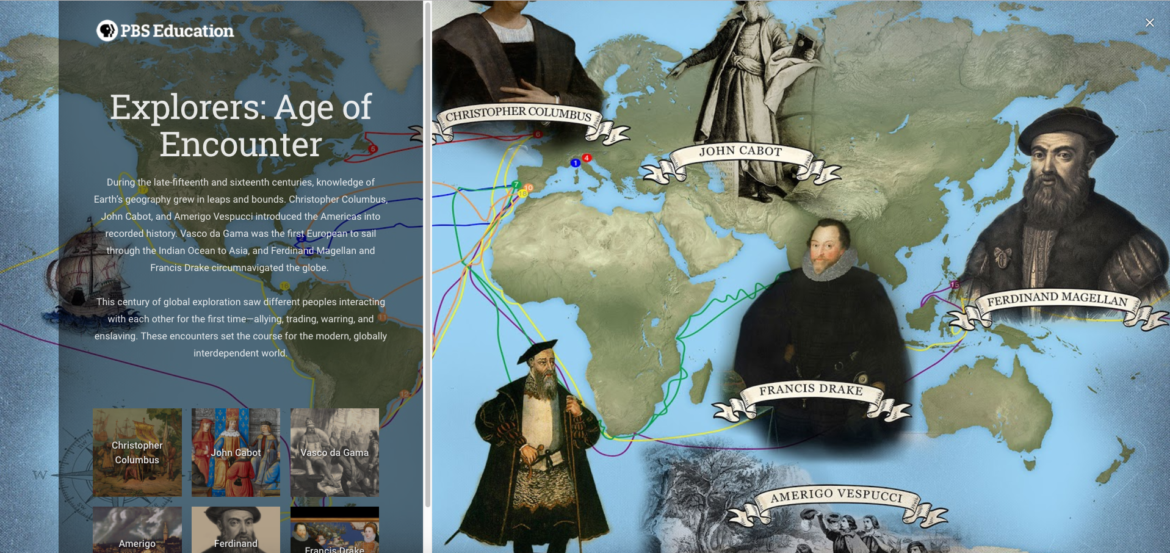Open the Francis Drake thumbnail card
This screenshot has width=1170, height=553.
tap(334, 530)
